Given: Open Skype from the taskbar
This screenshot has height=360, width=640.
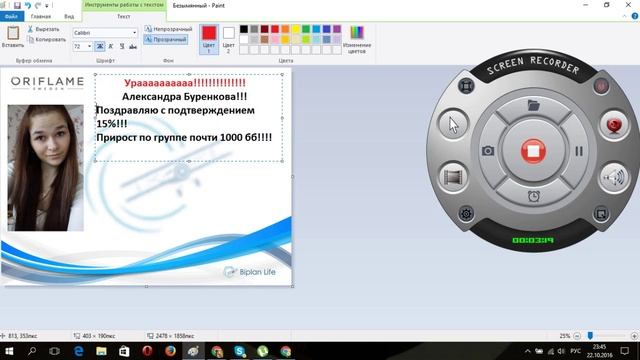Looking at the screenshot, I should click(x=240, y=351).
